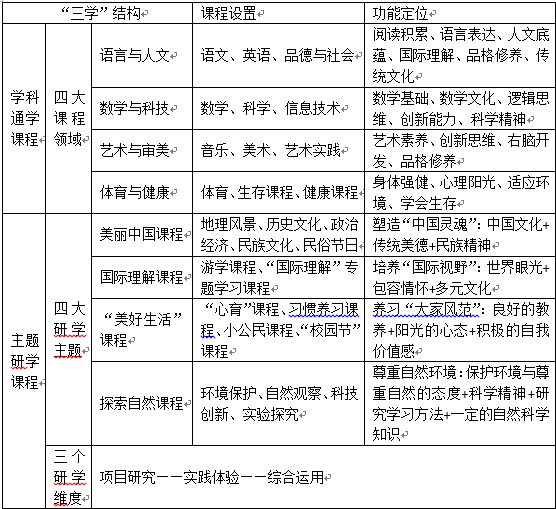Click the 功能定位 column header
The height and width of the screenshot is (509, 556).
pyautogui.click(x=460, y=13)
